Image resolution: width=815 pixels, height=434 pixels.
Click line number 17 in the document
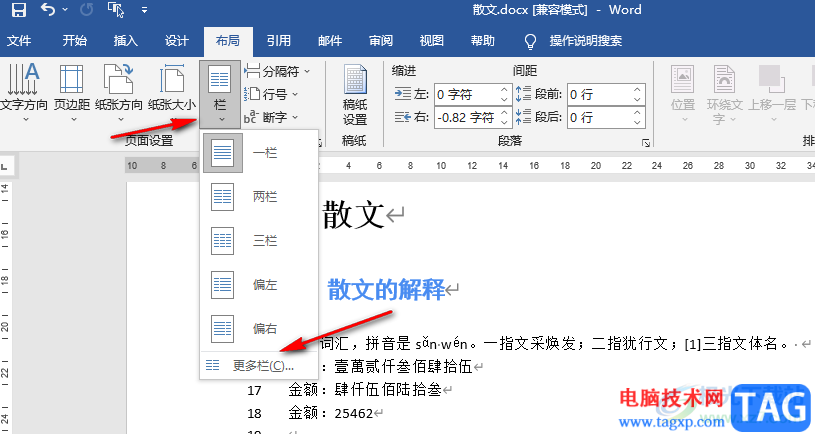(x=254, y=390)
